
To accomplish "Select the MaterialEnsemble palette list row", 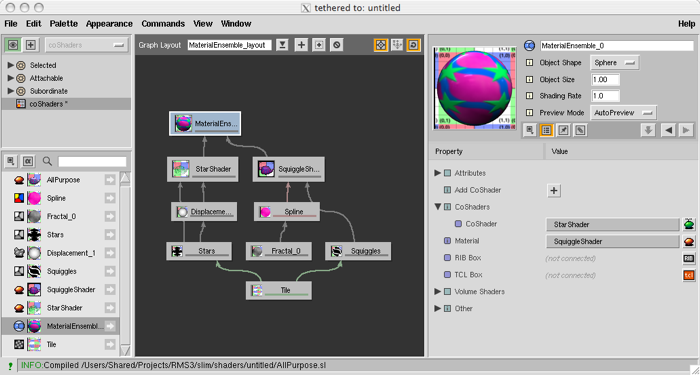I will click(60, 326).
